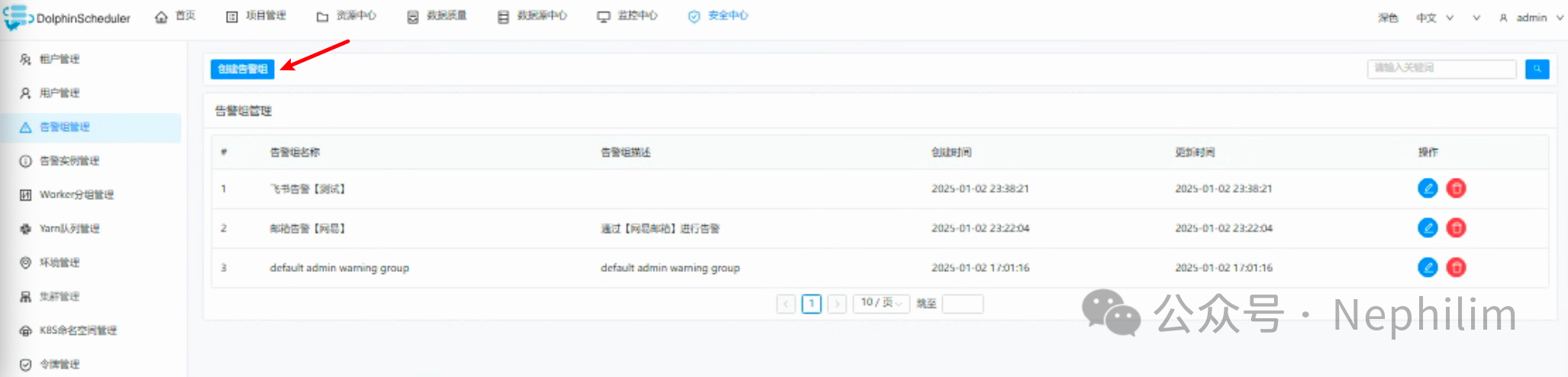The image size is (1568, 377).
Task: Click the 告警组描述 column header
Action: 626,153
